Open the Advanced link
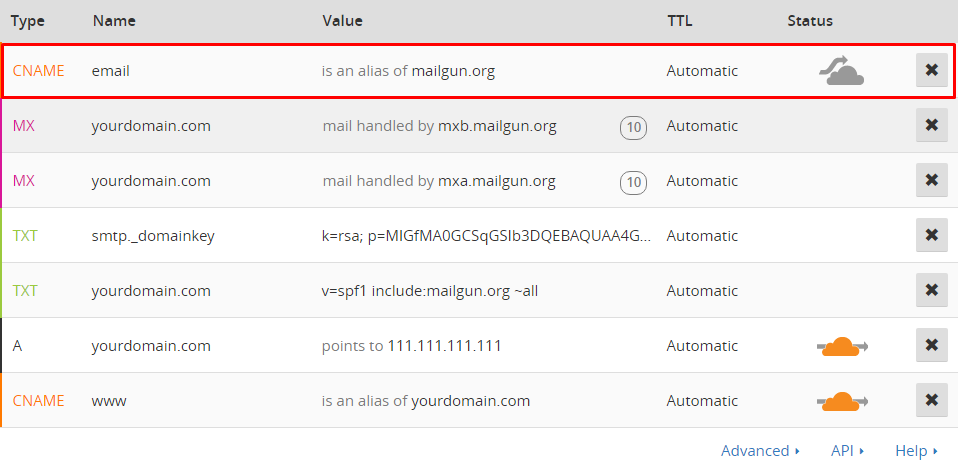 click(x=760, y=451)
